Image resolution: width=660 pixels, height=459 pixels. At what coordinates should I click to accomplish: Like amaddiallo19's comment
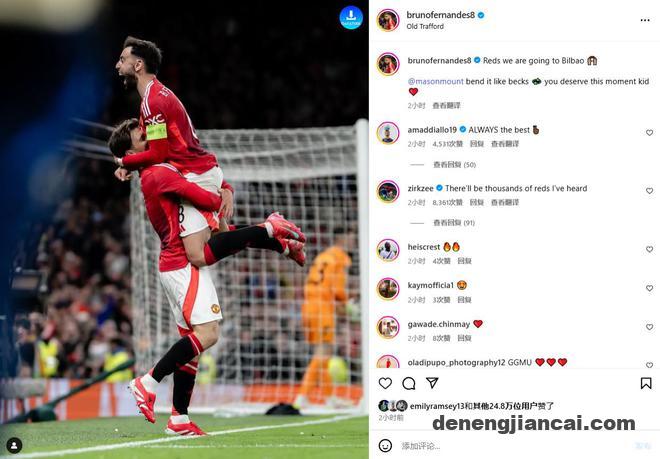[x=649, y=133]
